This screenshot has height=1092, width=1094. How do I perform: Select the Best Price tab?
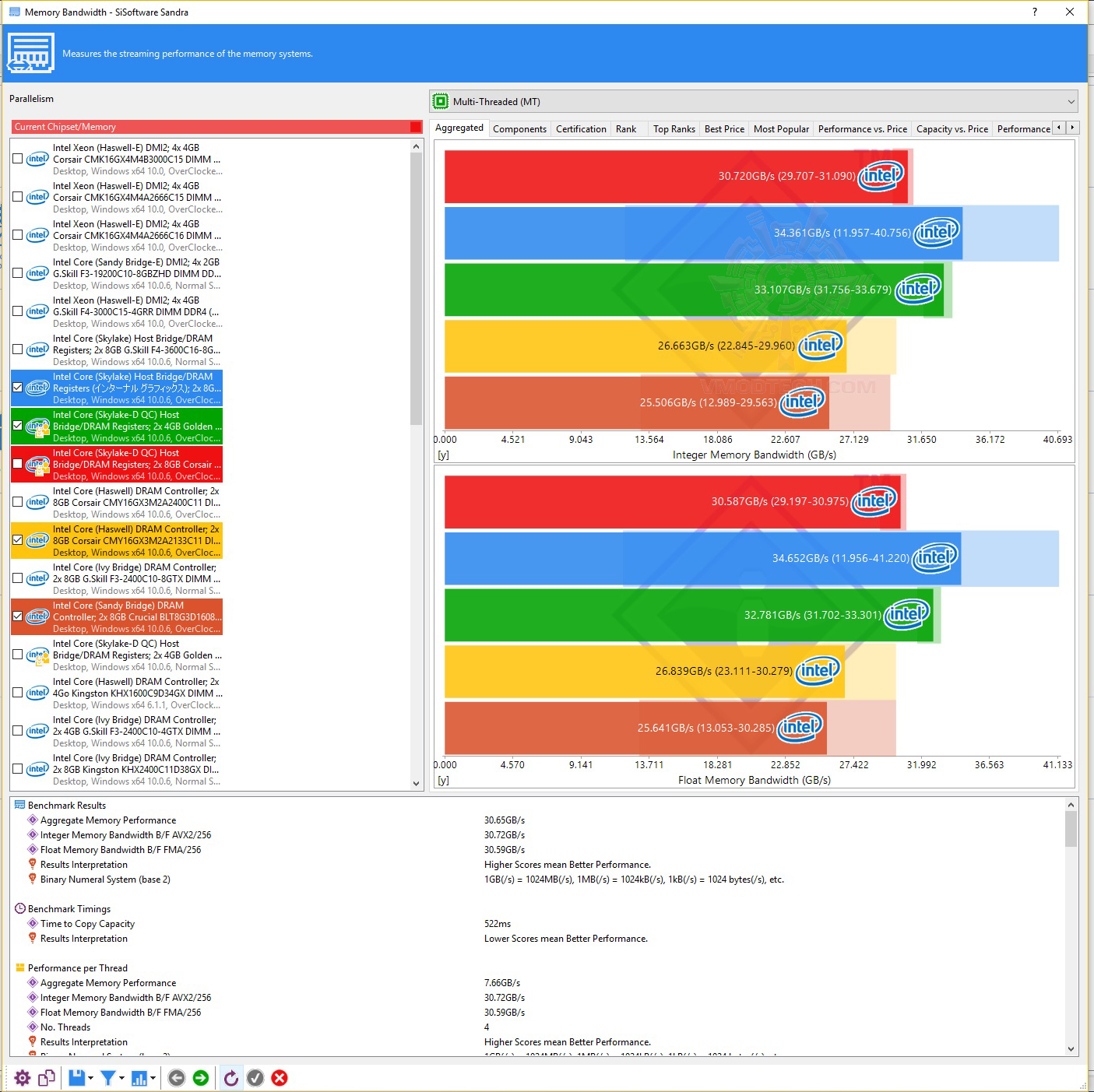point(724,129)
